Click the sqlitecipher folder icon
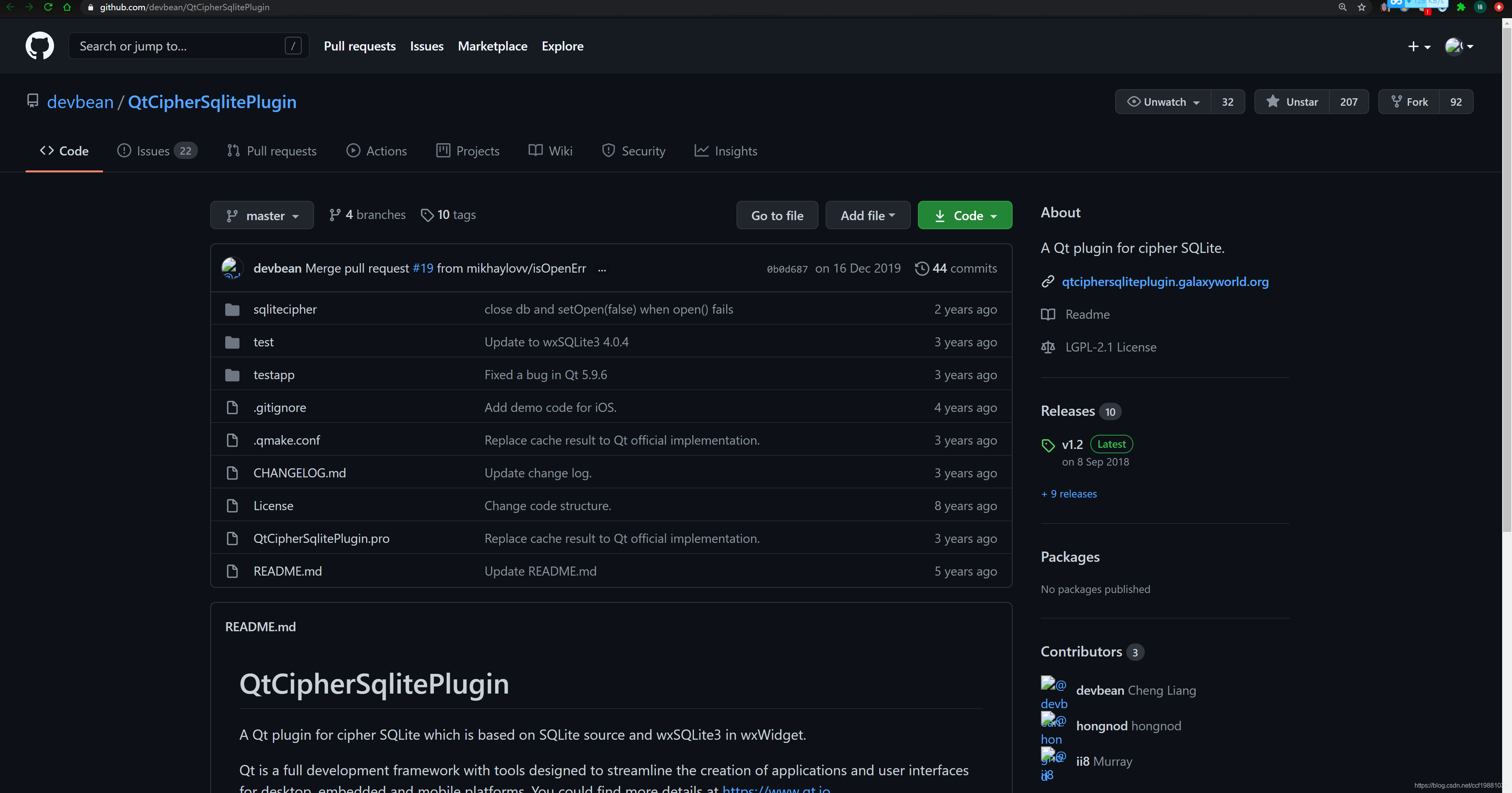Viewport: 1512px width, 793px height. [x=232, y=309]
